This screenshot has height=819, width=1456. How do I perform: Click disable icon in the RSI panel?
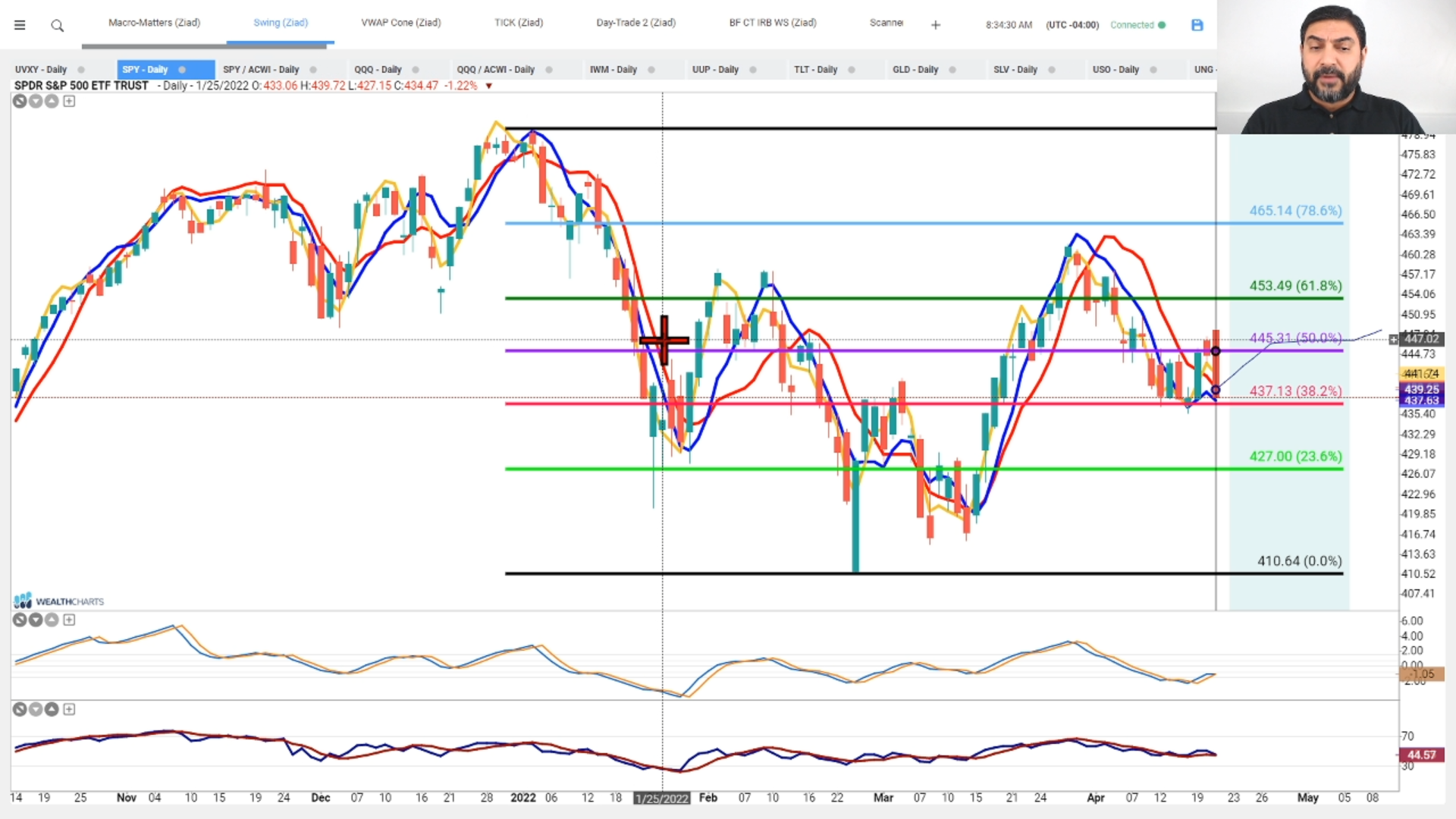click(x=20, y=709)
